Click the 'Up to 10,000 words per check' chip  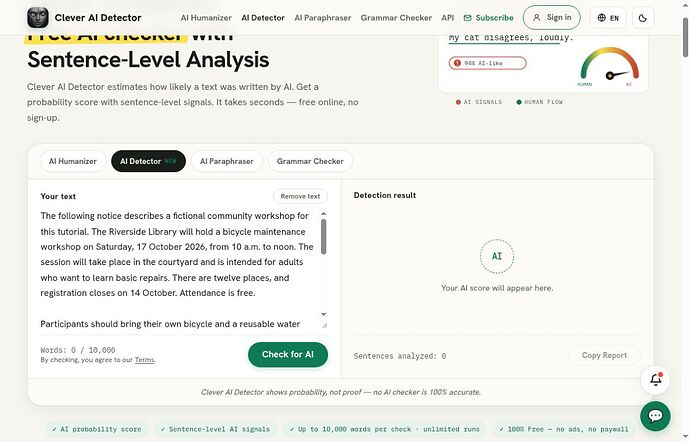[384, 429]
